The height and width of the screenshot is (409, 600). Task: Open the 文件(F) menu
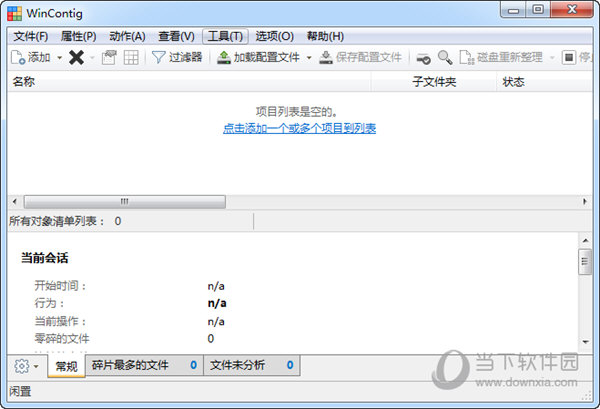coord(31,37)
